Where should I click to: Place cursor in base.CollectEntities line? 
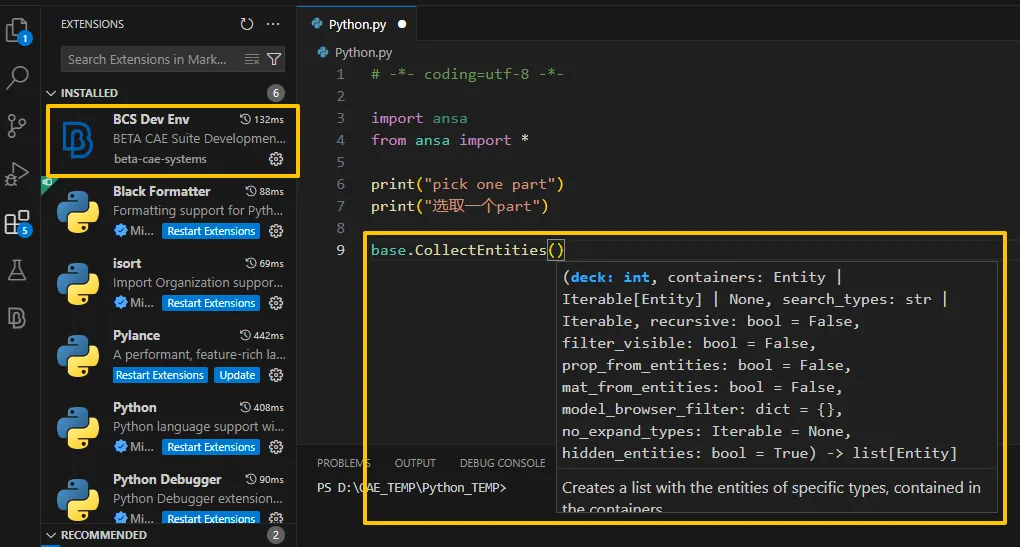[467, 250]
